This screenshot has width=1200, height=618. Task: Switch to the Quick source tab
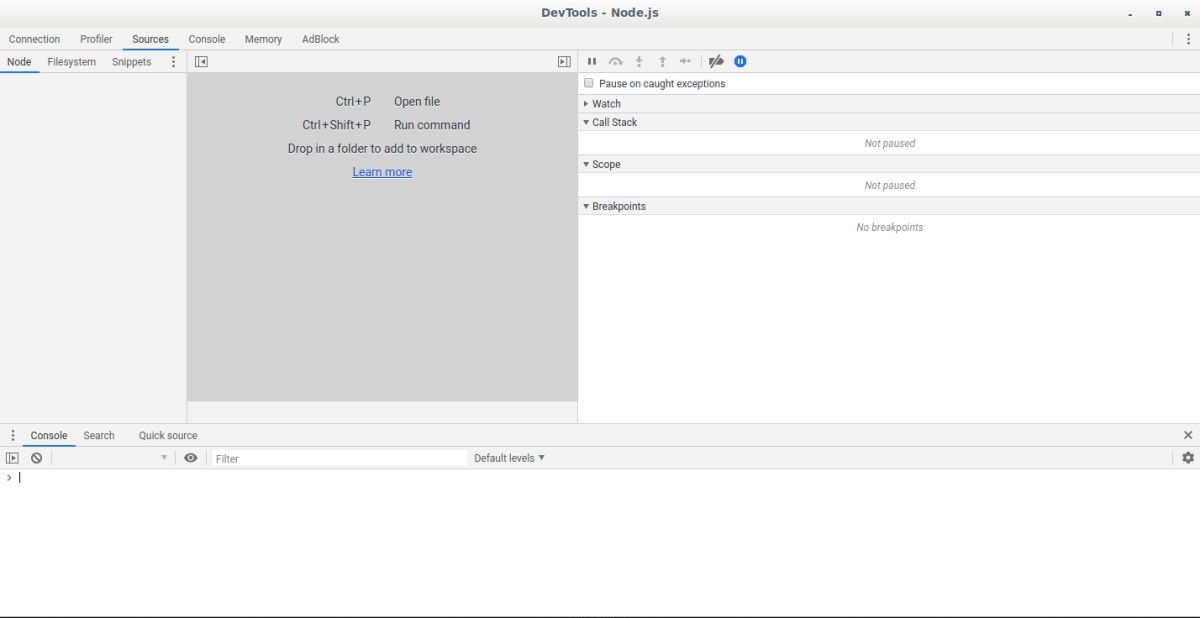[168, 435]
